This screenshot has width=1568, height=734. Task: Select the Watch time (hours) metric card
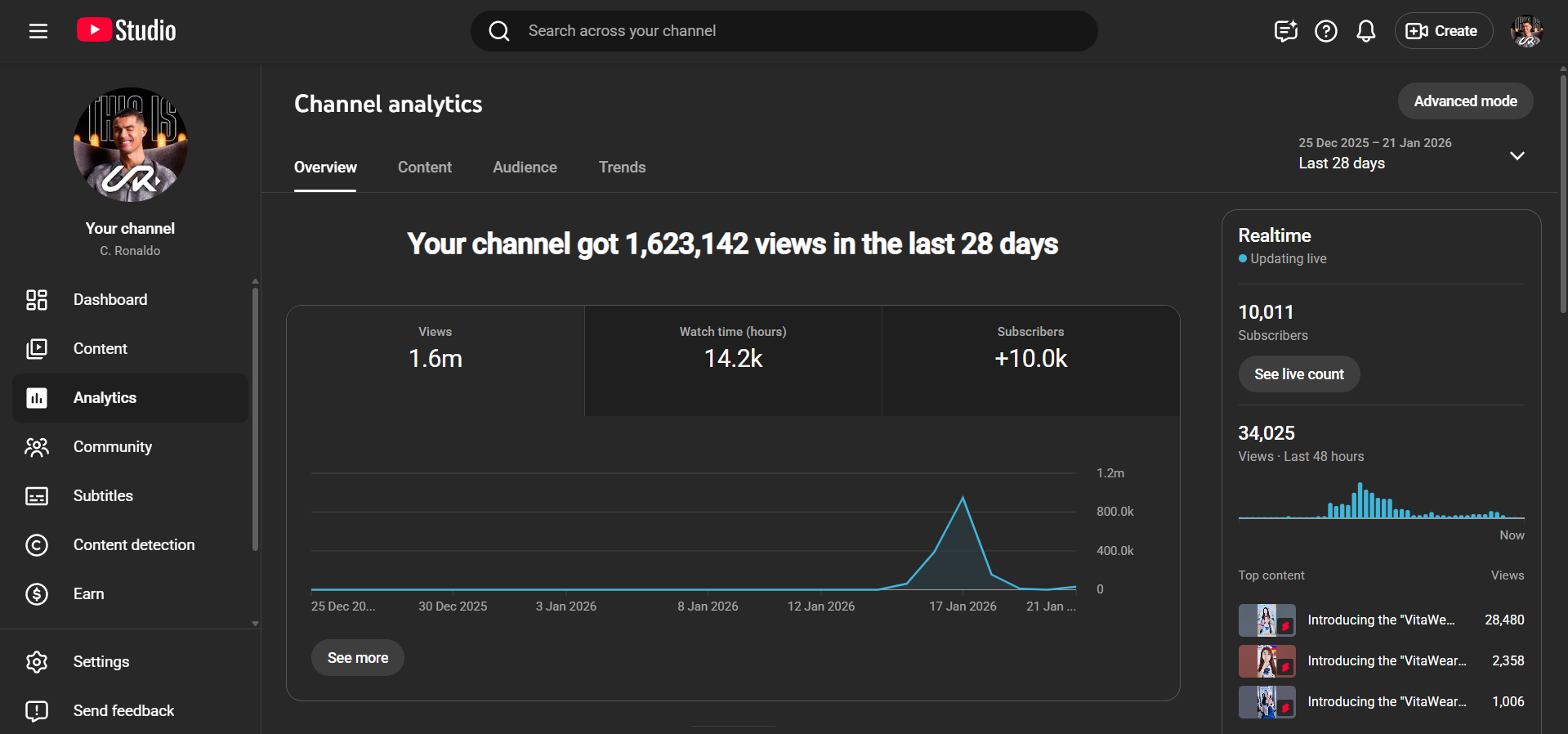pos(733,360)
